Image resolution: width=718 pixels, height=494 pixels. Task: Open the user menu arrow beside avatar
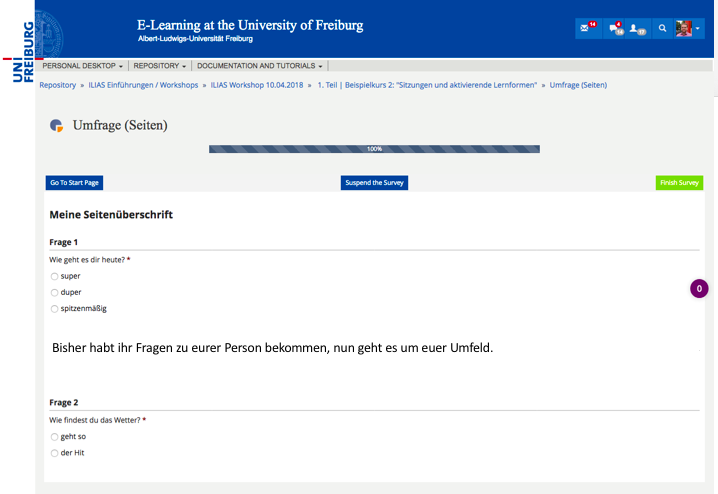pyautogui.click(x=698, y=28)
